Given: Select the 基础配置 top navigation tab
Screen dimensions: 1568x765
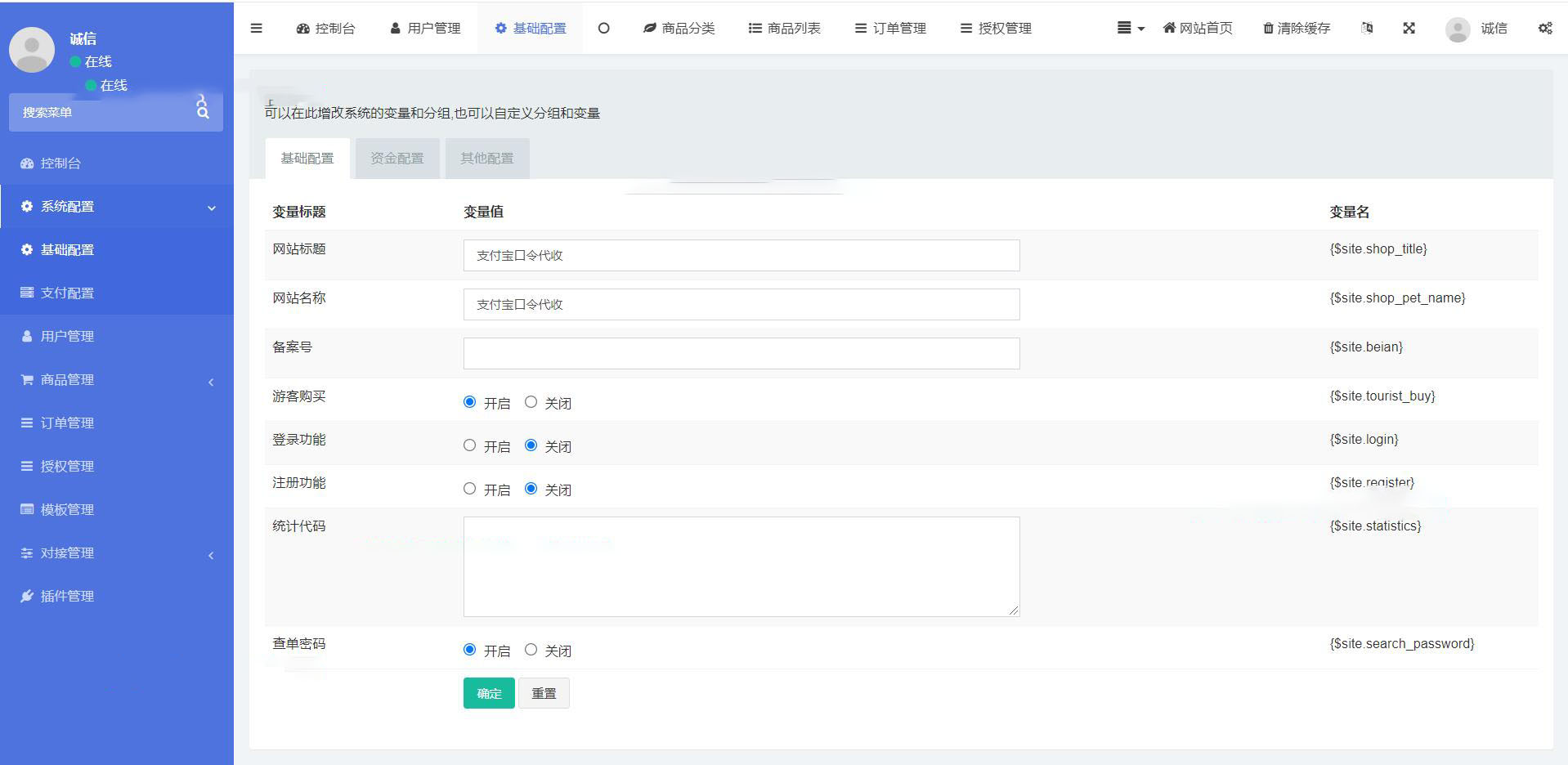Looking at the screenshot, I should tap(531, 28).
